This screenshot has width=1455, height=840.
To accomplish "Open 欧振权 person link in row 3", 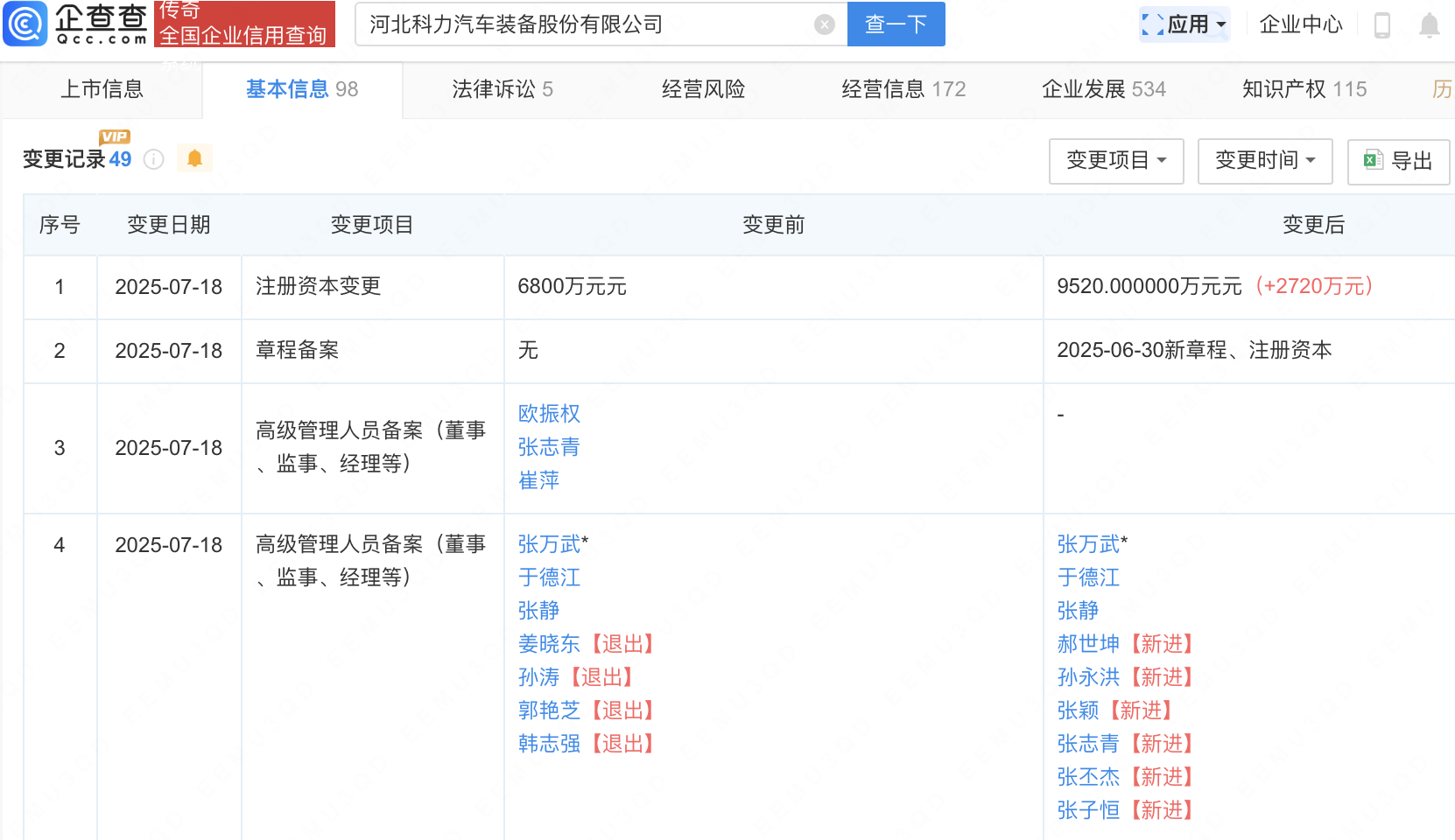I will click(549, 414).
